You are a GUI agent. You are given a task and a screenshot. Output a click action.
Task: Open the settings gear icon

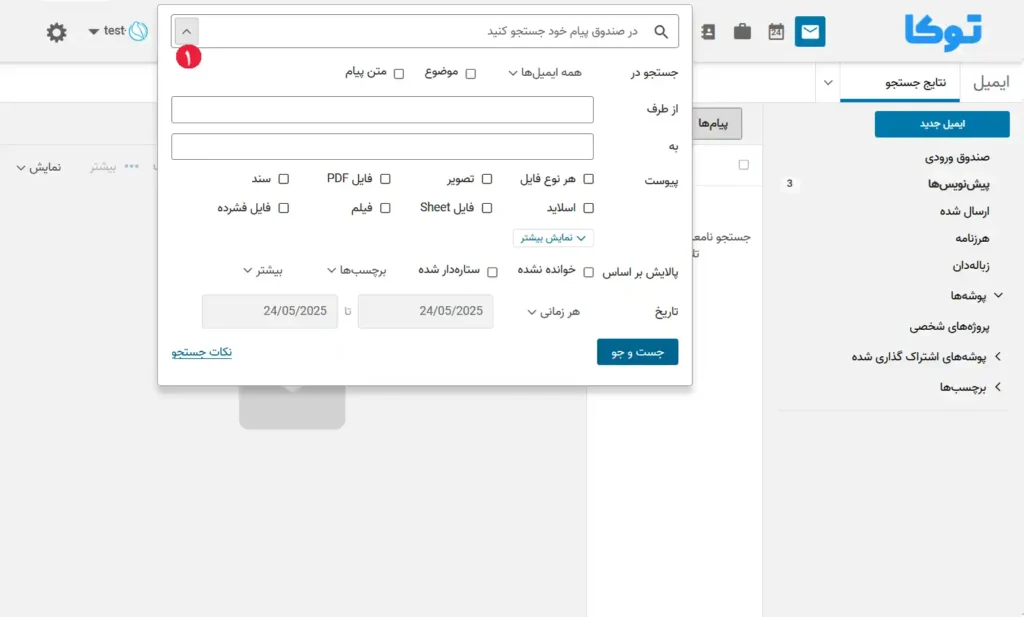point(56,32)
